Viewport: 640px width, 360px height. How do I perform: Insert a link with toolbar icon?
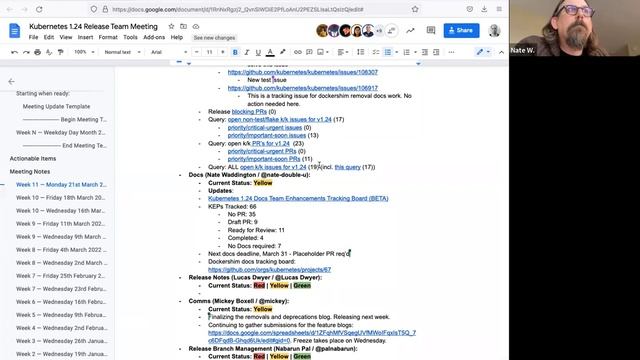[x=298, y=52]
